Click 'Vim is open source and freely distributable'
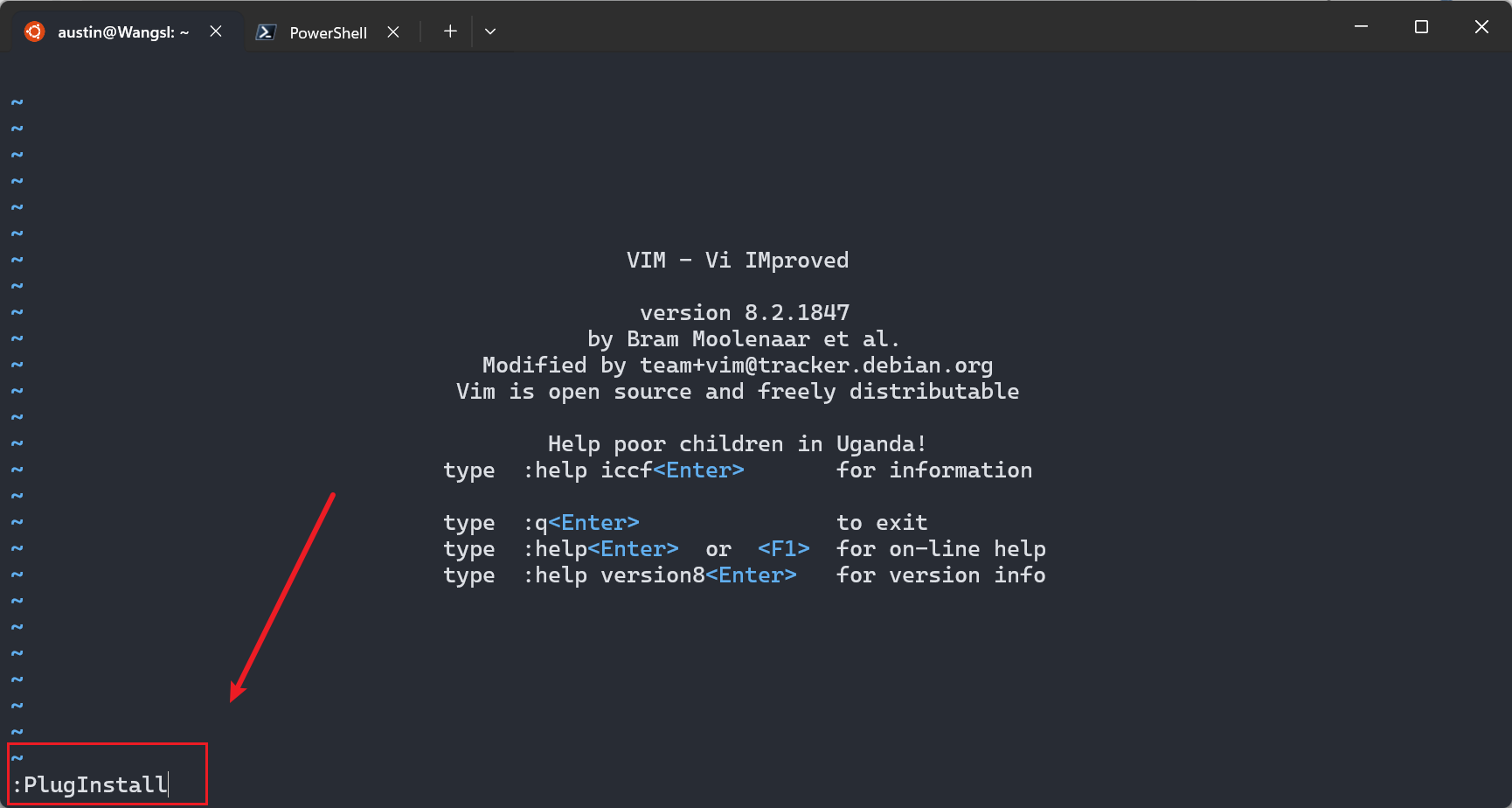This screenshot has height=808, width=1512. (738, 392)
